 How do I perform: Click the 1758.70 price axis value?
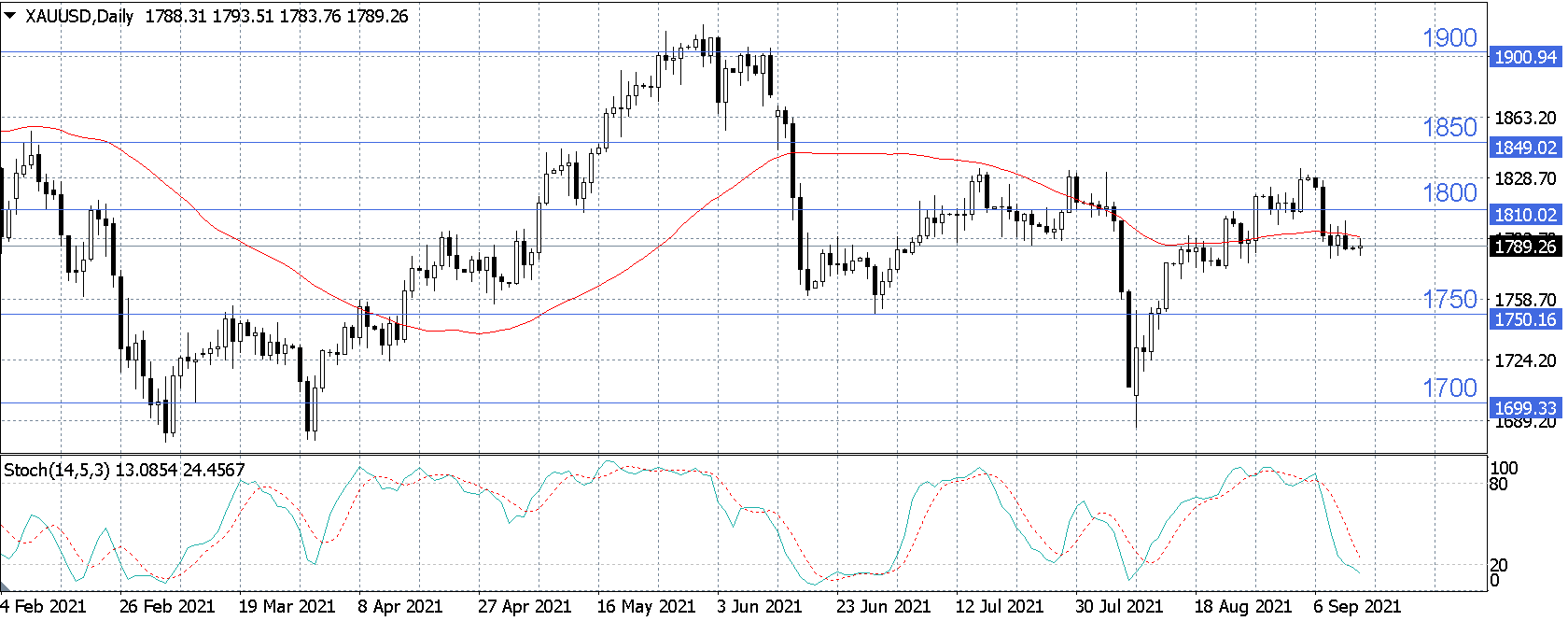pos(1525,300)
